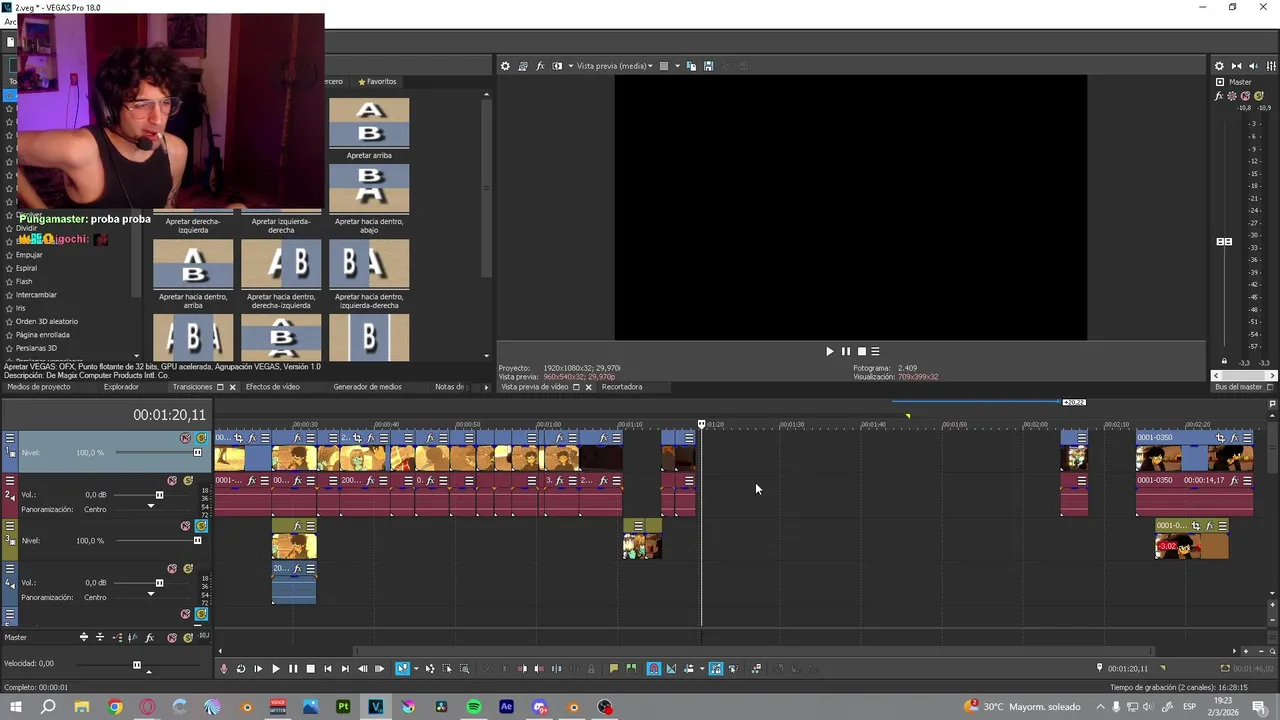Switch to the 'Recortadora' tab
Image resolution: width=1280 pixels, height=720 pixels.
coord(622,387)
